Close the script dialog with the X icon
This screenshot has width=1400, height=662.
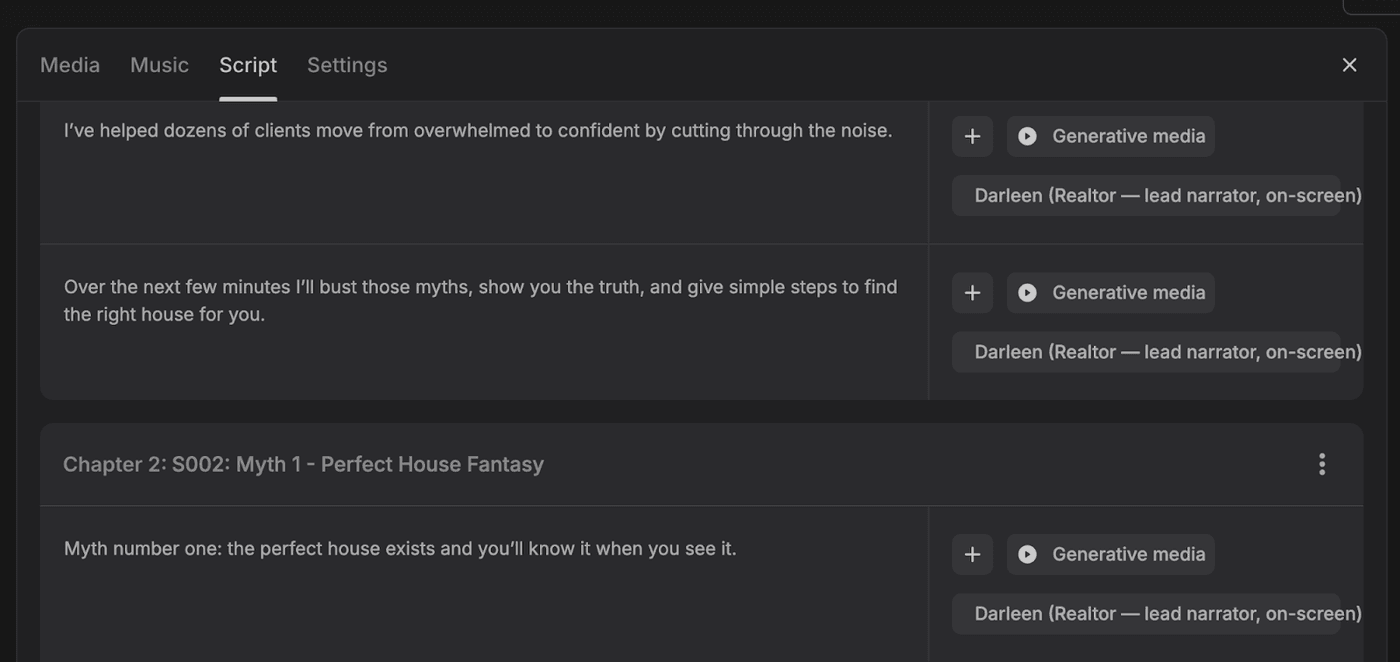pos(1349,65)
